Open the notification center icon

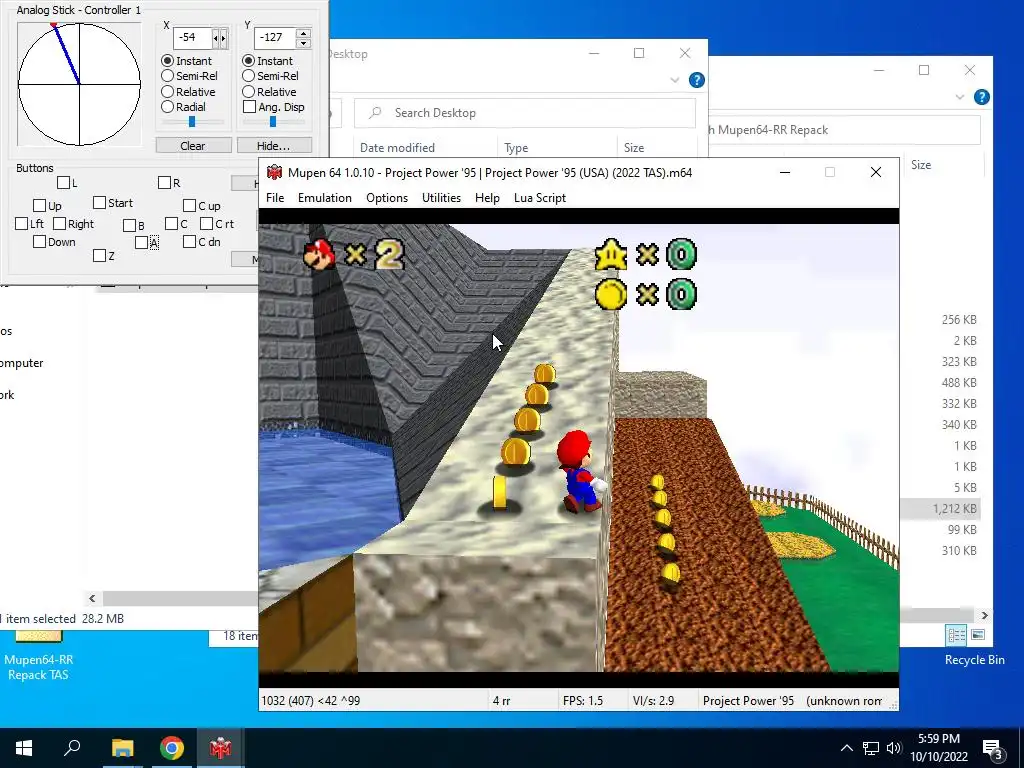click(993, 749)
